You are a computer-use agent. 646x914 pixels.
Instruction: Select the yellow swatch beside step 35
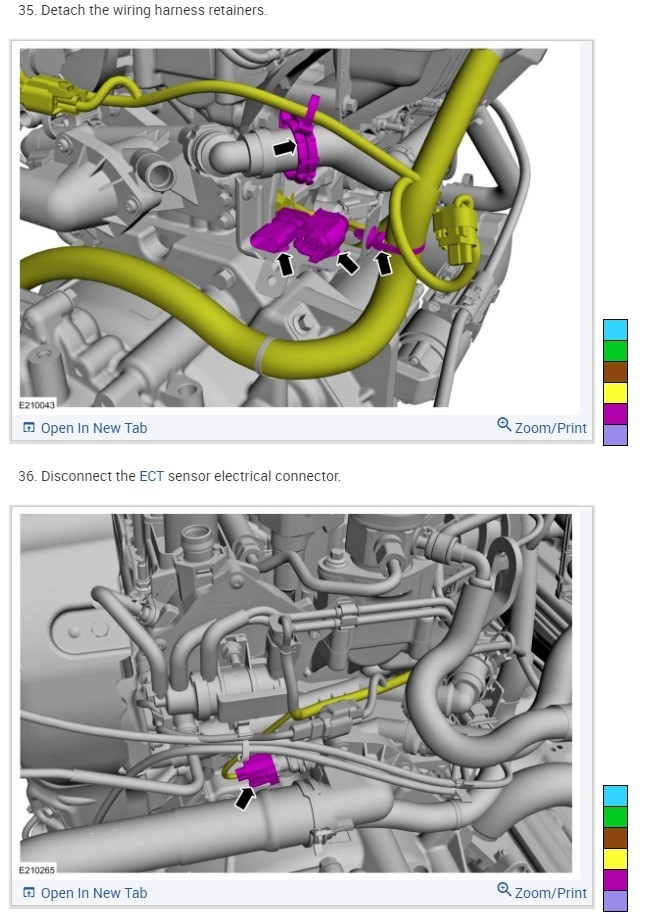pos(615,393)
